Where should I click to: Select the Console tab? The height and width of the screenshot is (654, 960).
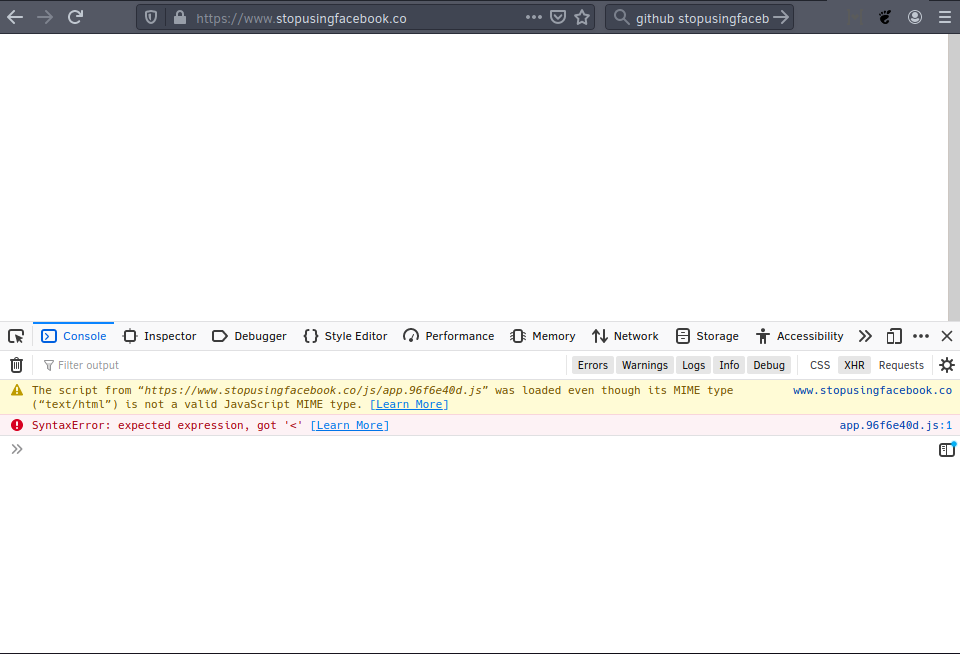click(73, 336)
